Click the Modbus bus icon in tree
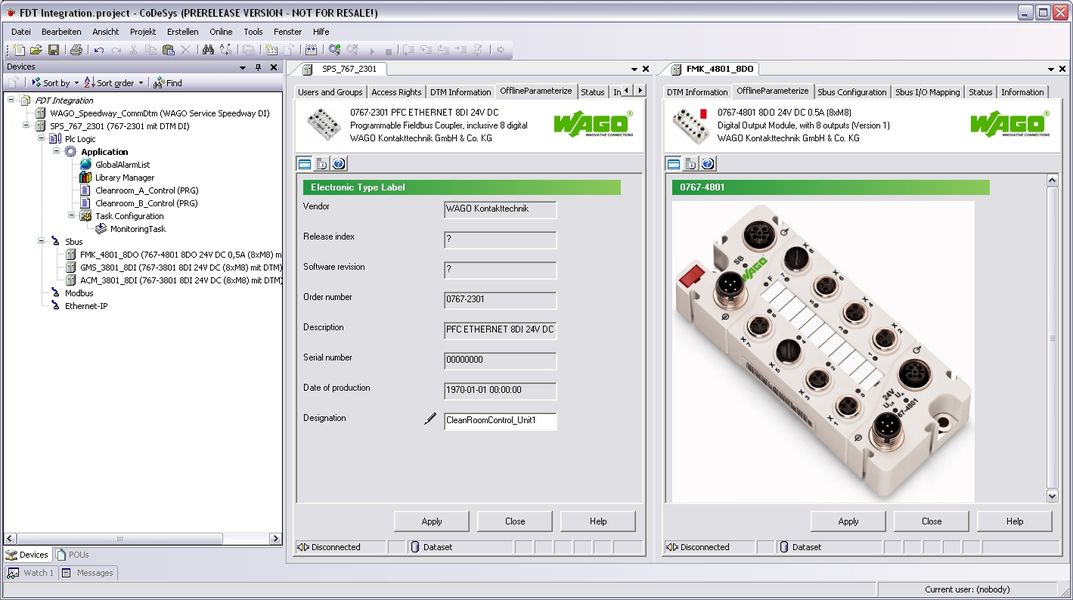The height and width of the screenshot is (600, 1073). click(55, 293)
